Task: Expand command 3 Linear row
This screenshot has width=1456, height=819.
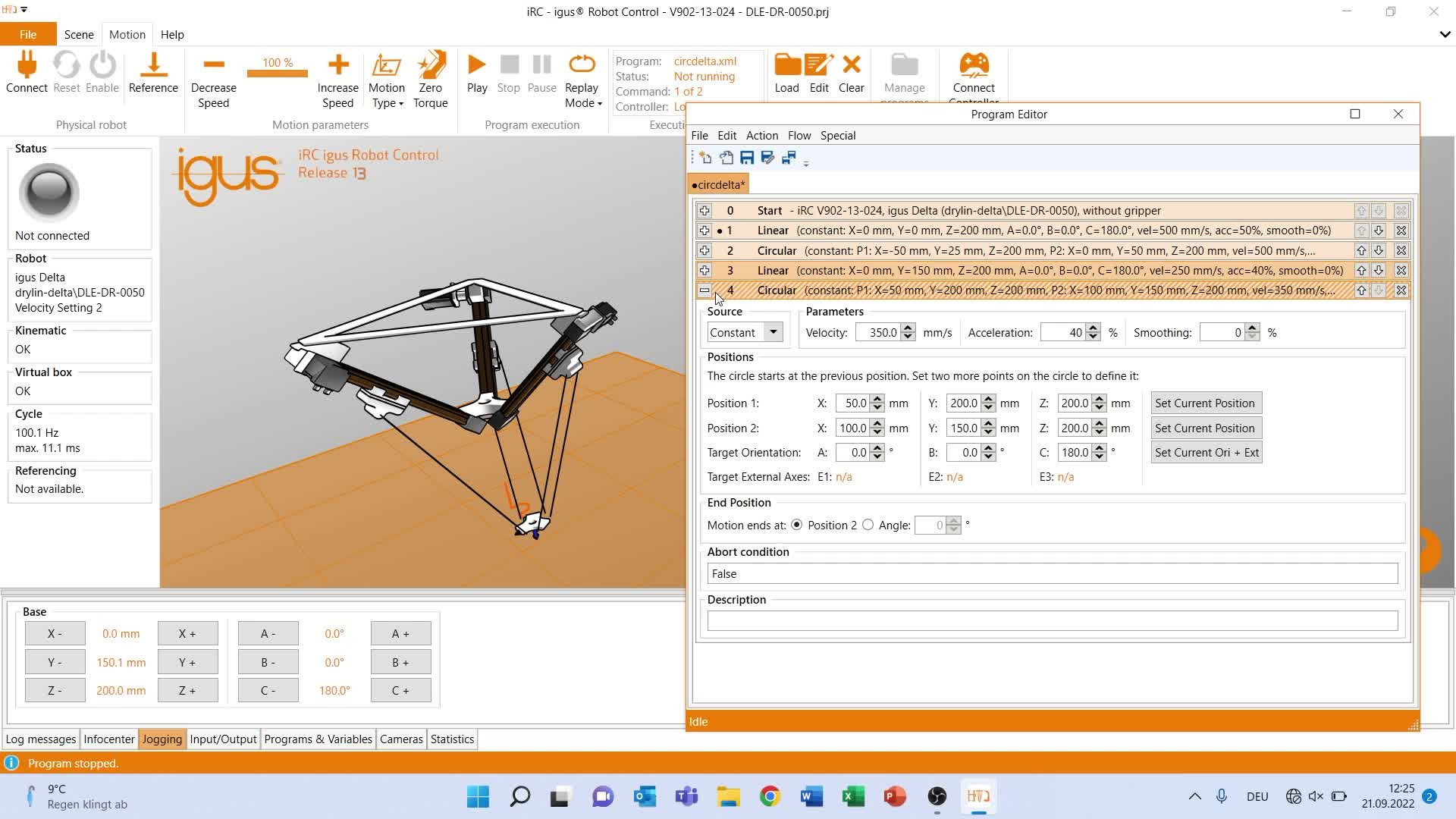Action: click(704, 270)
